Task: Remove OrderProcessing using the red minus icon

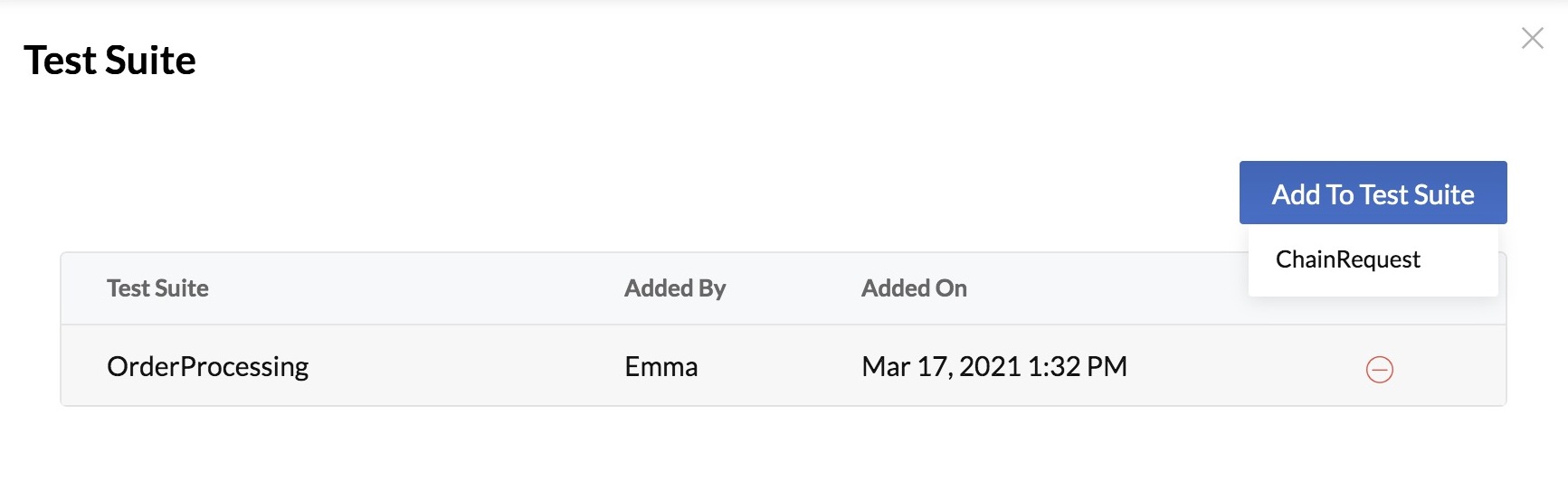Action: [1379, 369]
